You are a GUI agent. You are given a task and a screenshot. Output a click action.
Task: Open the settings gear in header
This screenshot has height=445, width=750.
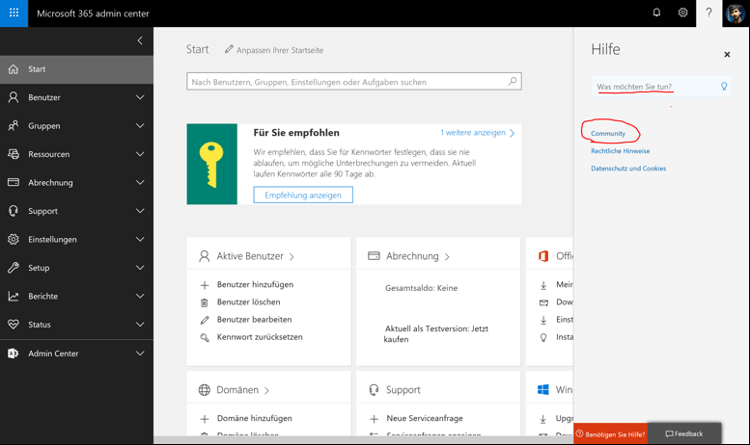[683, 13]
